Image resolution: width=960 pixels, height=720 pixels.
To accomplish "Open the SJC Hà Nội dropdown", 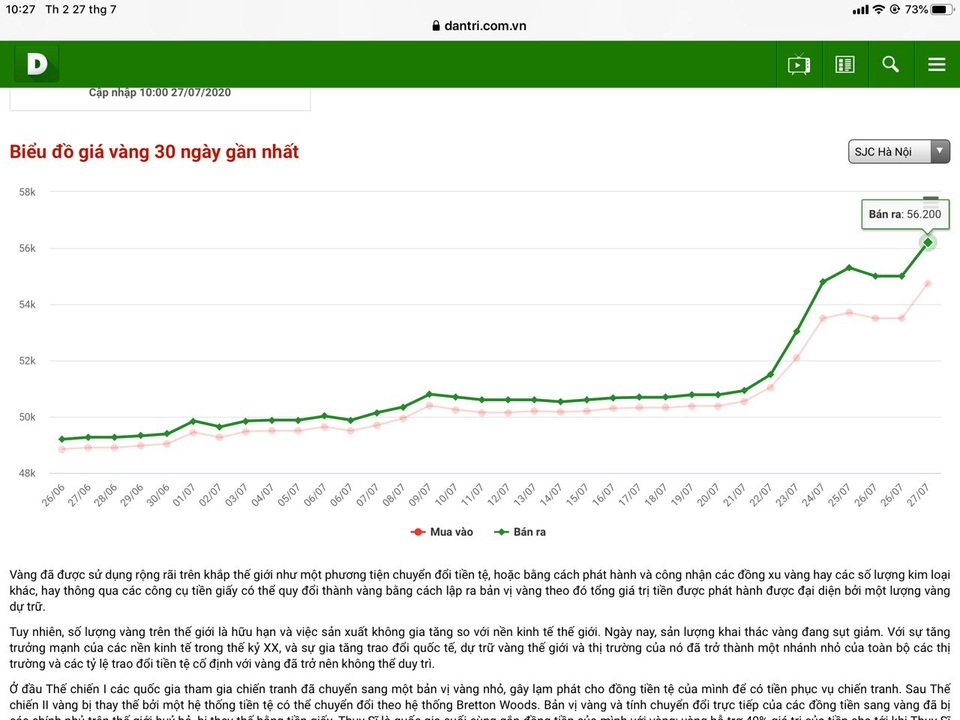I will pyautogui.click(x=898, y=151).
